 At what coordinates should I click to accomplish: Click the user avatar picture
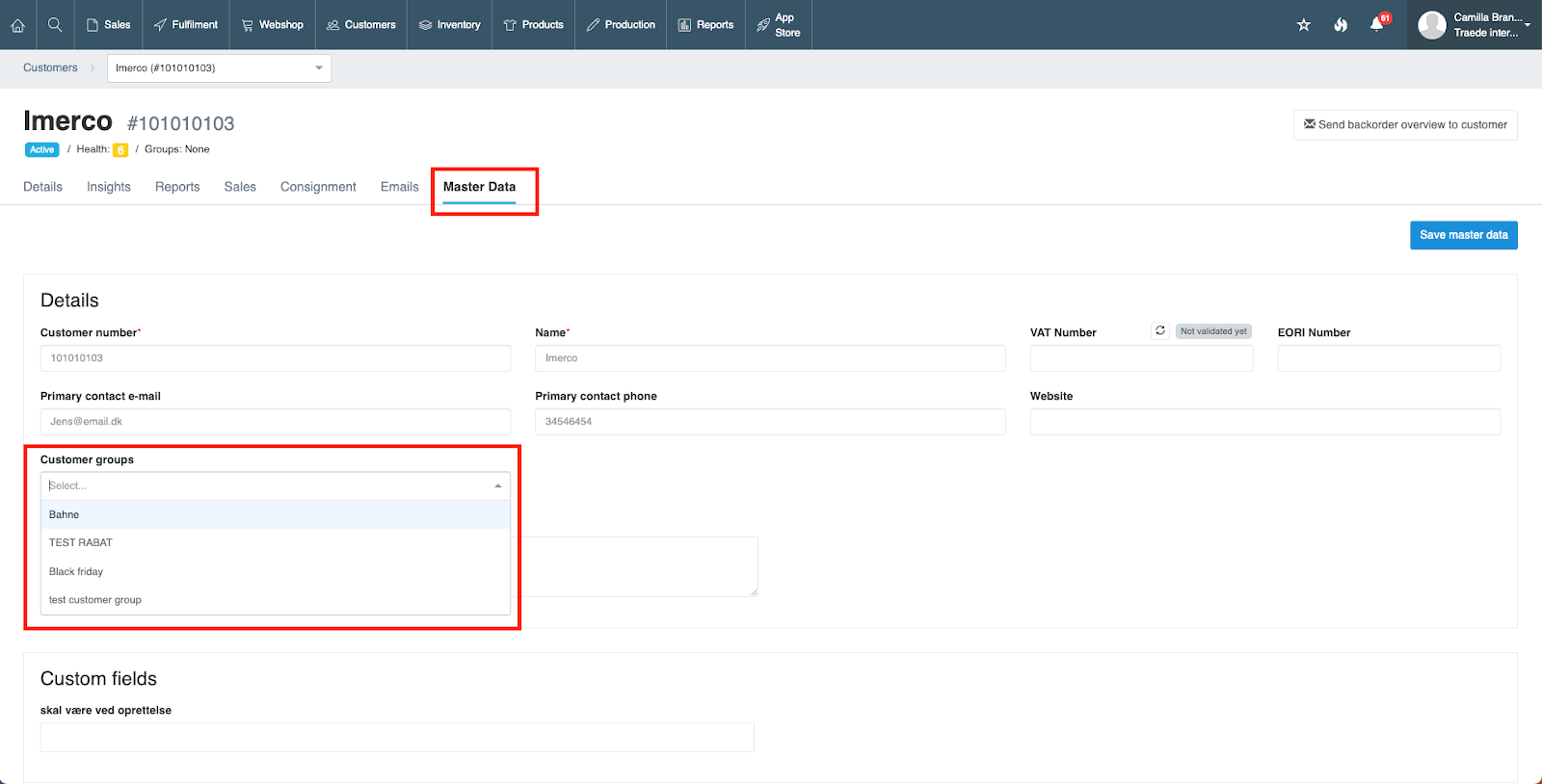[1432, 25]
